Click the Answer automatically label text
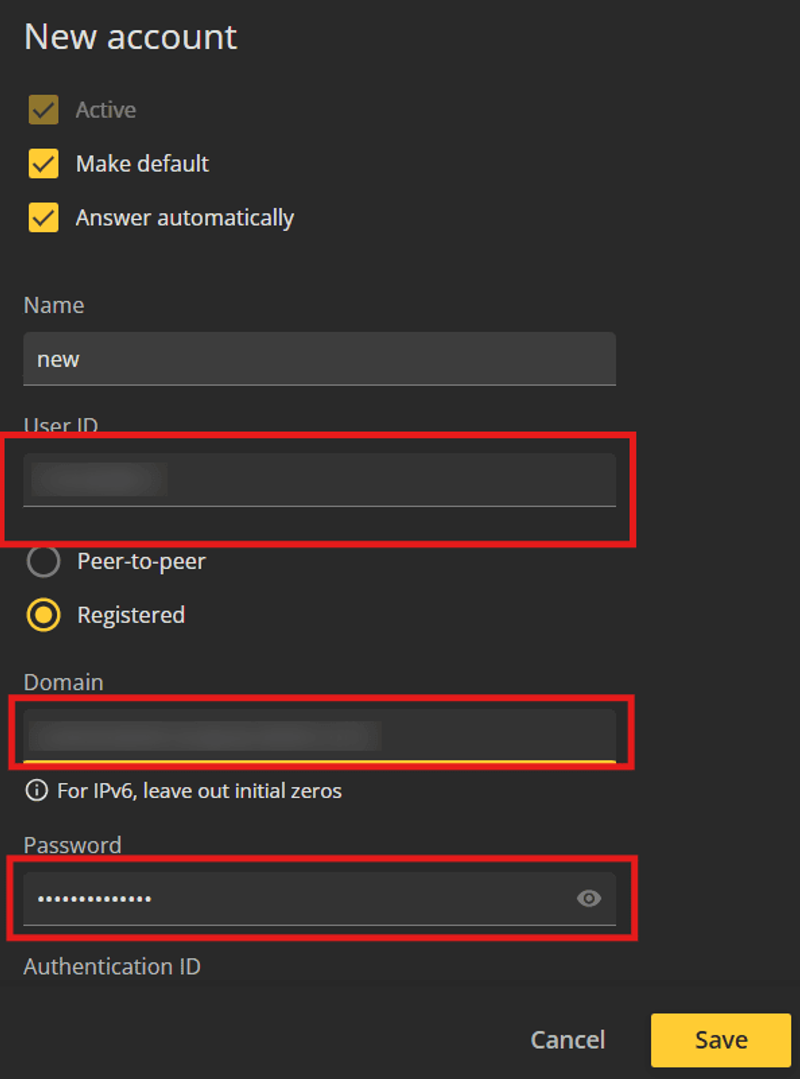 pyautogui.click(x=185, y=217)
